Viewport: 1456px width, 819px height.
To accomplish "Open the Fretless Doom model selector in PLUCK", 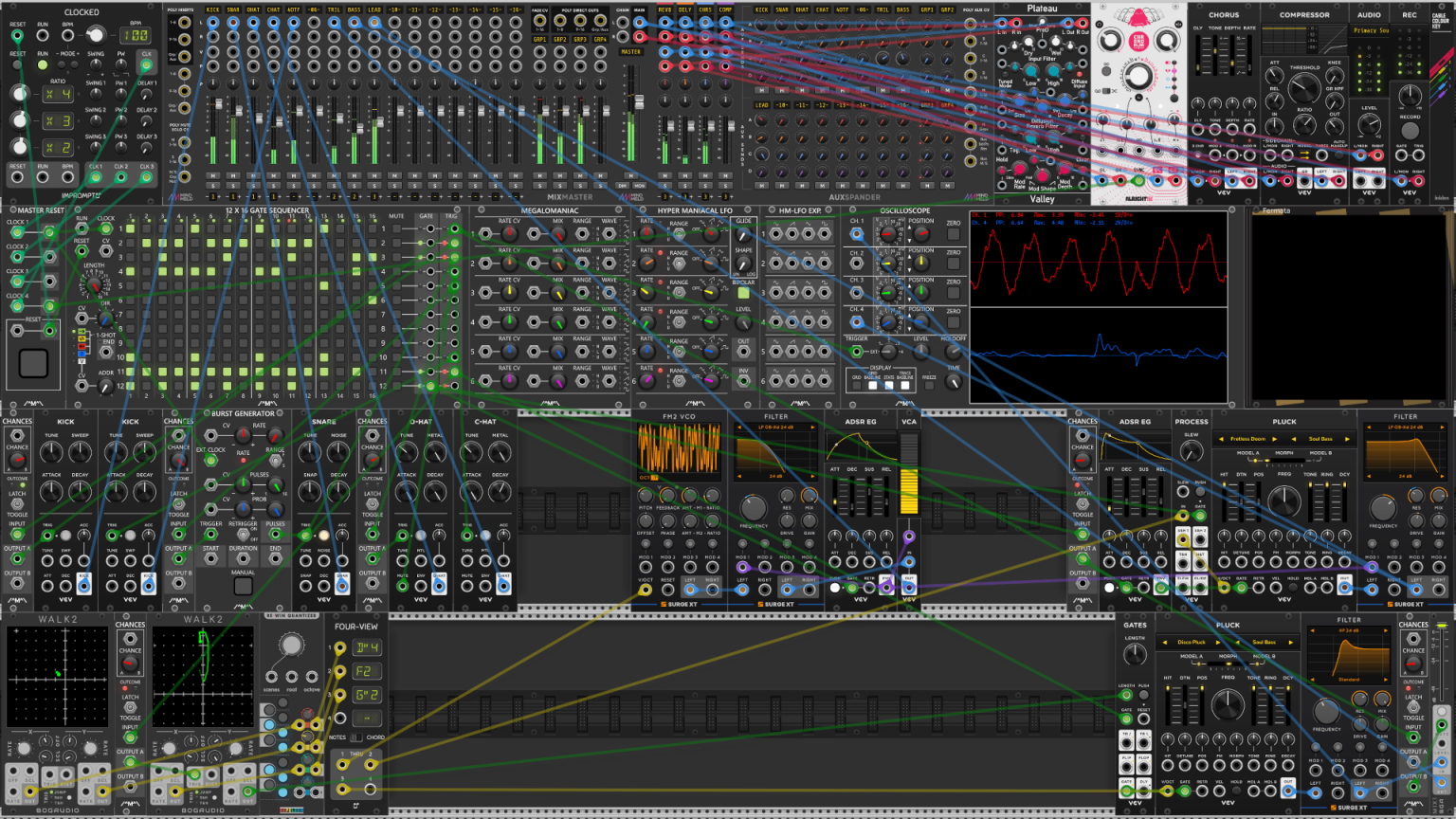I will [x=1248, y=439].
